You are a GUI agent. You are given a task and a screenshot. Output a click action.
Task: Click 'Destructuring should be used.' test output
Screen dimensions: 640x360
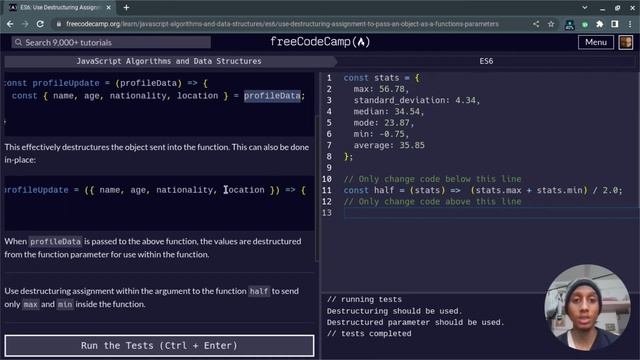394,311
